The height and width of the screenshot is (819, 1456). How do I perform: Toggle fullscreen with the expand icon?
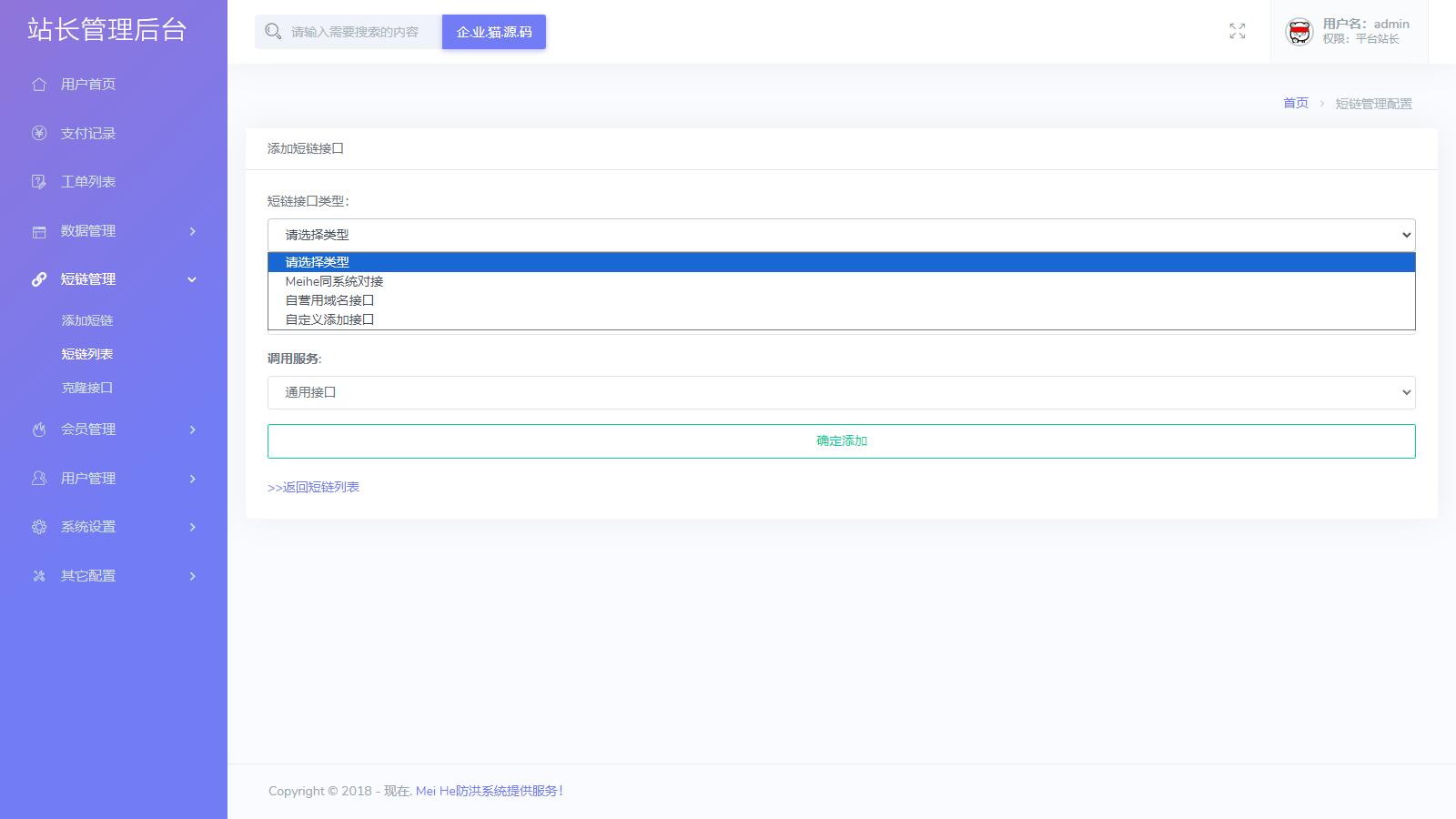click(x=1237, y=32)
